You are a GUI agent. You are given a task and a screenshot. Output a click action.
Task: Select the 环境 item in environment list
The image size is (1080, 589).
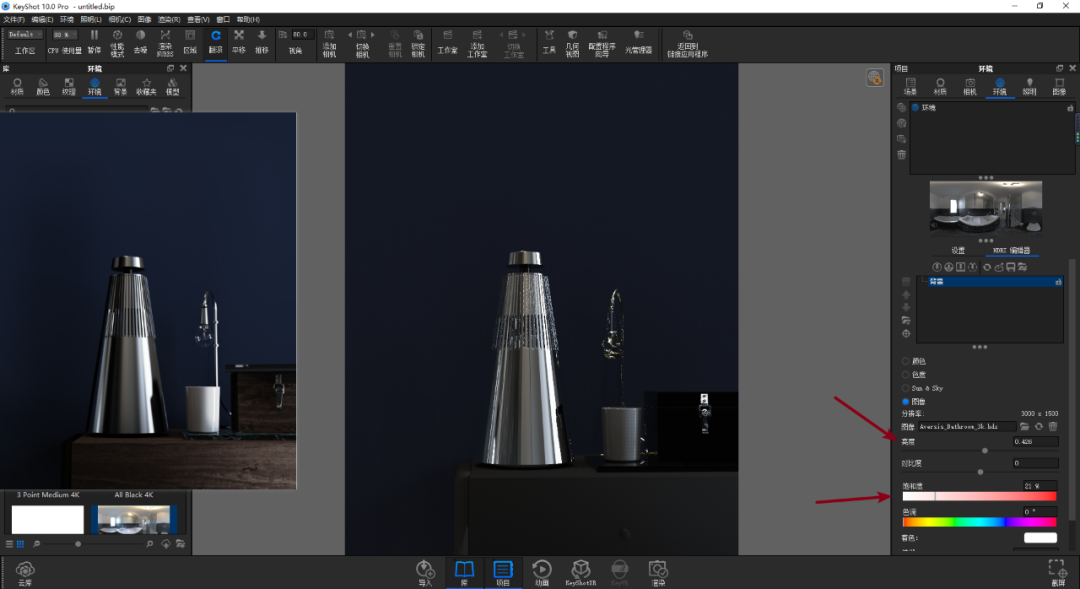[x=993, y=107]
